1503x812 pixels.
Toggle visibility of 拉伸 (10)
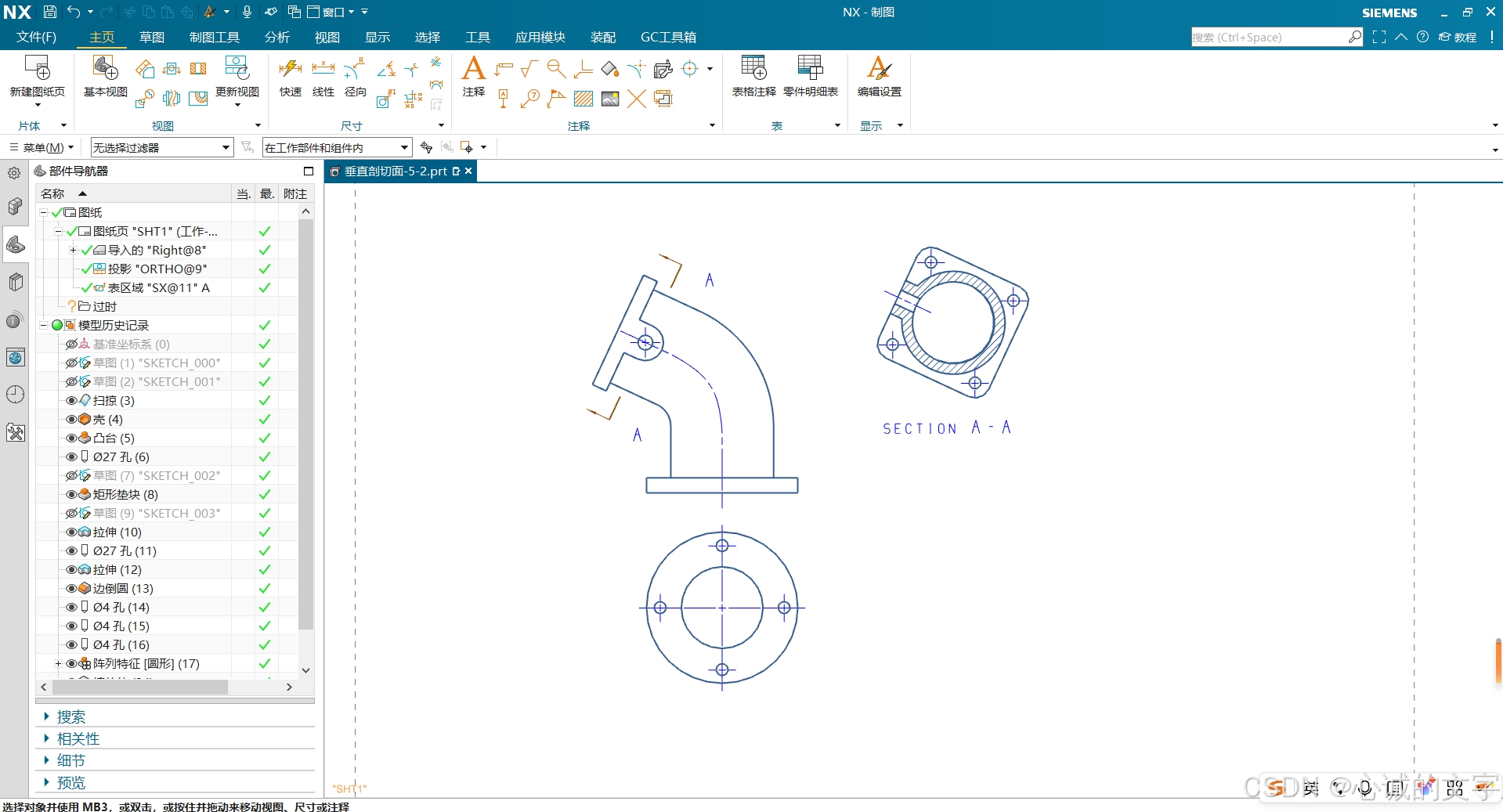click(71, 532)
